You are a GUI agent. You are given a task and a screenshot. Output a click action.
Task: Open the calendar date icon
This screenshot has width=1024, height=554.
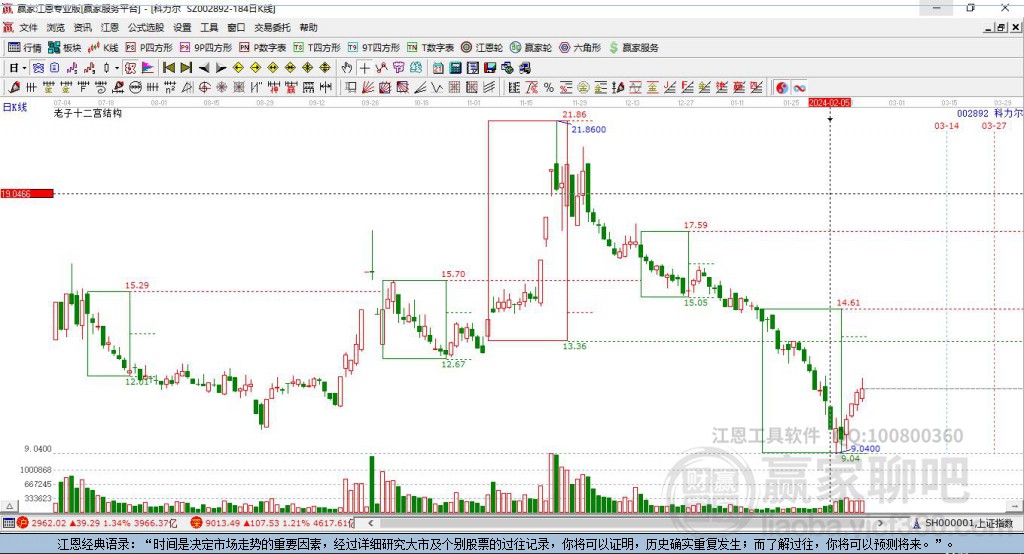point(438,68)
